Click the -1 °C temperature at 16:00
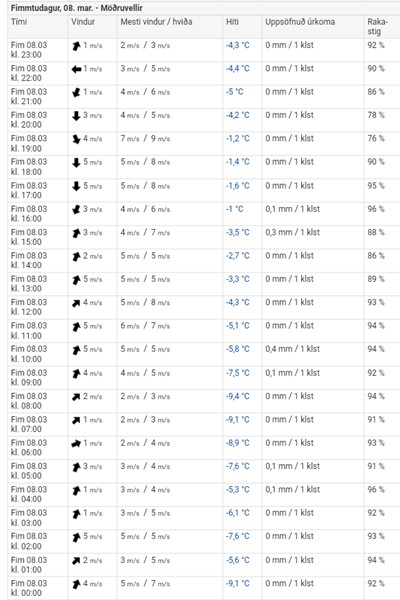The width and height of the screenshot is (400, 600). pos(234,209)
